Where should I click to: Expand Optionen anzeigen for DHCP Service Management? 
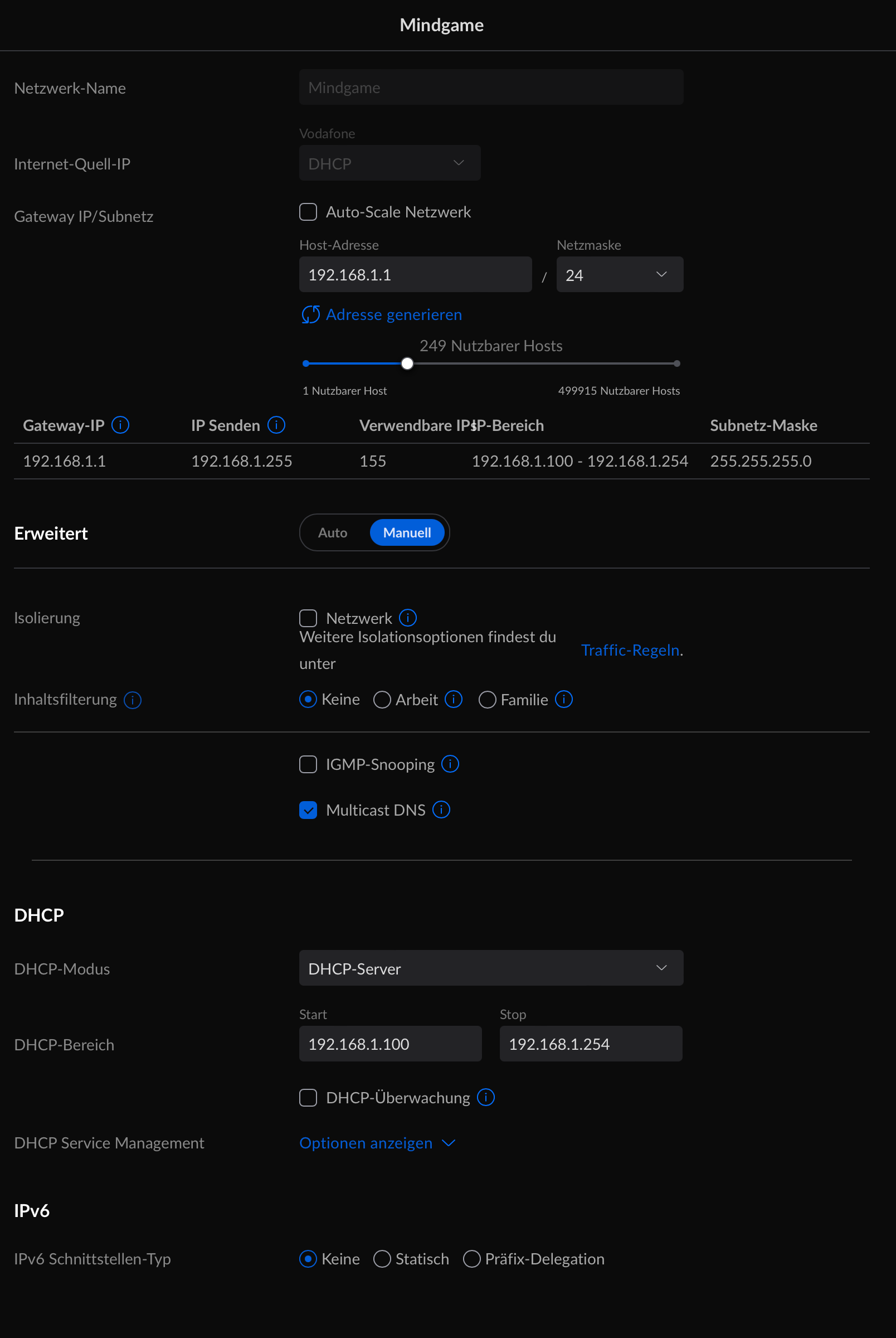click(377, 1143)
